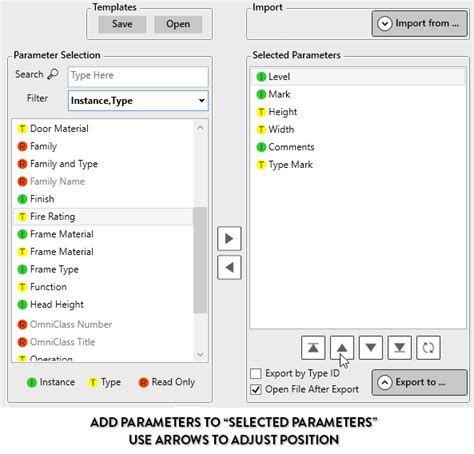Viewport: 474px width, 454px height.
Task: Click the Type Here search field
Action: point(138,76)
